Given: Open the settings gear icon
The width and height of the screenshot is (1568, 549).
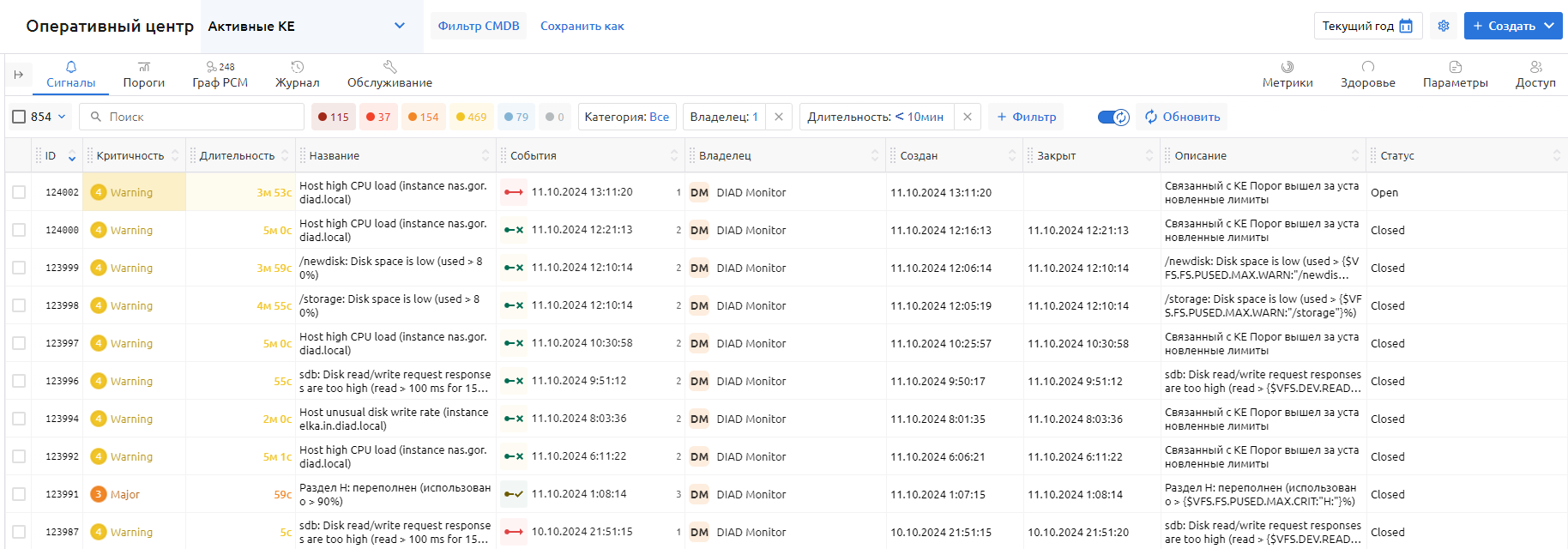Looking at the screenshot, I should (1444, 26).
